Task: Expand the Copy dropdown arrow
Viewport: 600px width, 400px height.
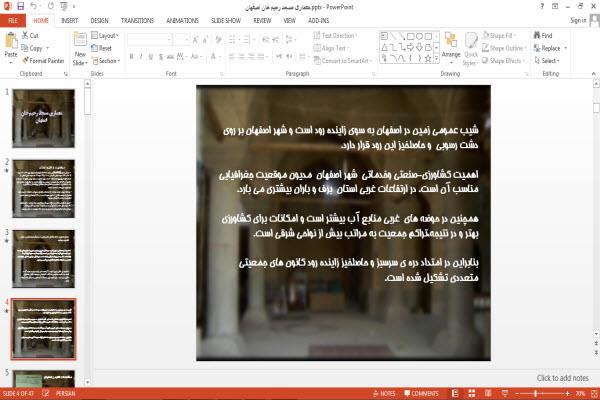Action: pyautogui.click(x=48, y=48)
